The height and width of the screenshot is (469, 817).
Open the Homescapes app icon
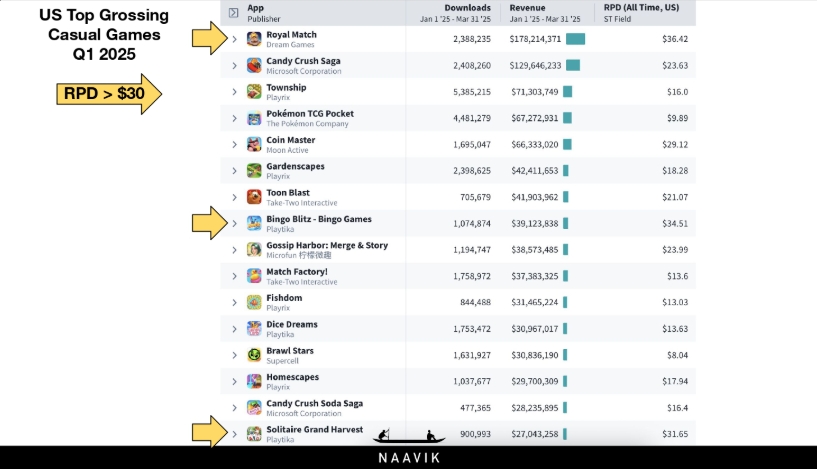254,381
